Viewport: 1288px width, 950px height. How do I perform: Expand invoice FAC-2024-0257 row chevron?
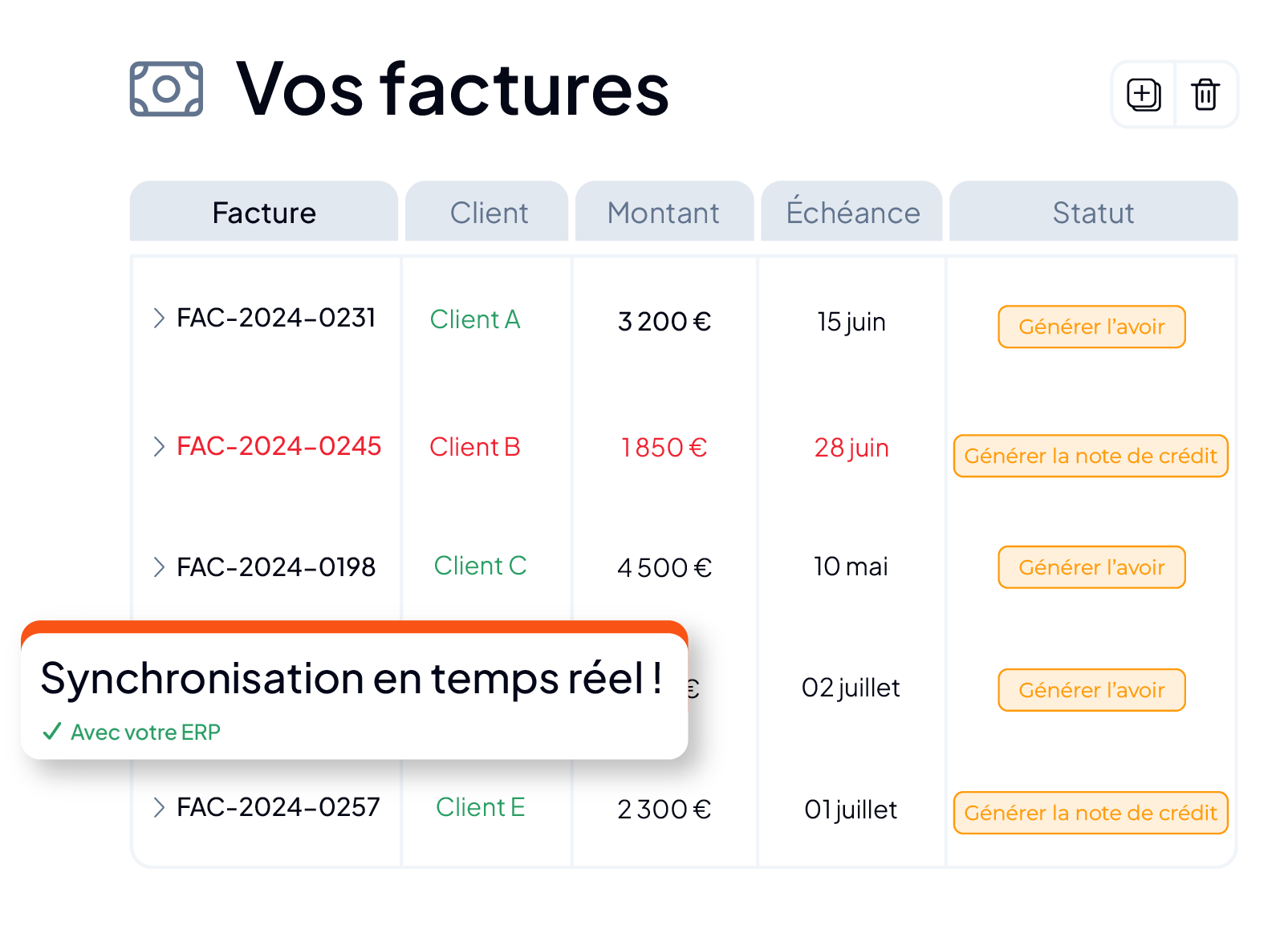tap(159, 807)
